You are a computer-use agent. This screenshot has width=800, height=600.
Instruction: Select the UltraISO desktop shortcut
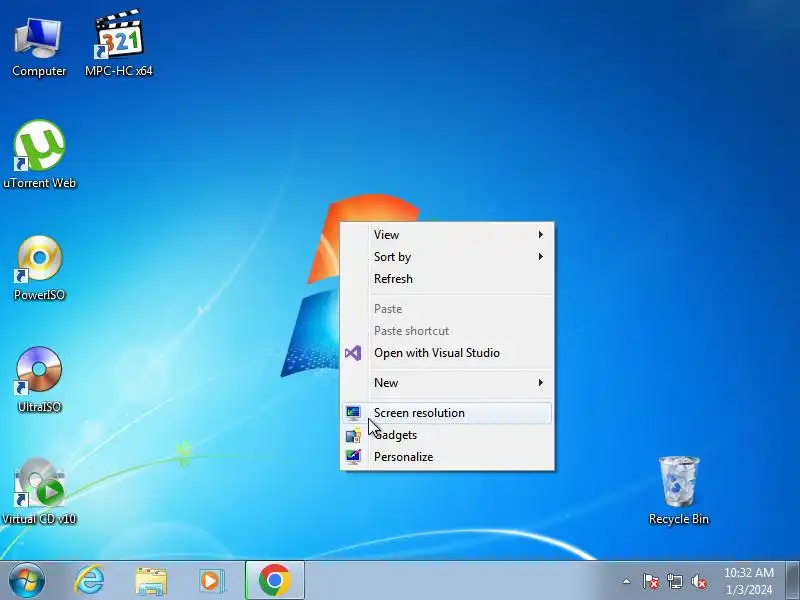(x=39, y=380)
